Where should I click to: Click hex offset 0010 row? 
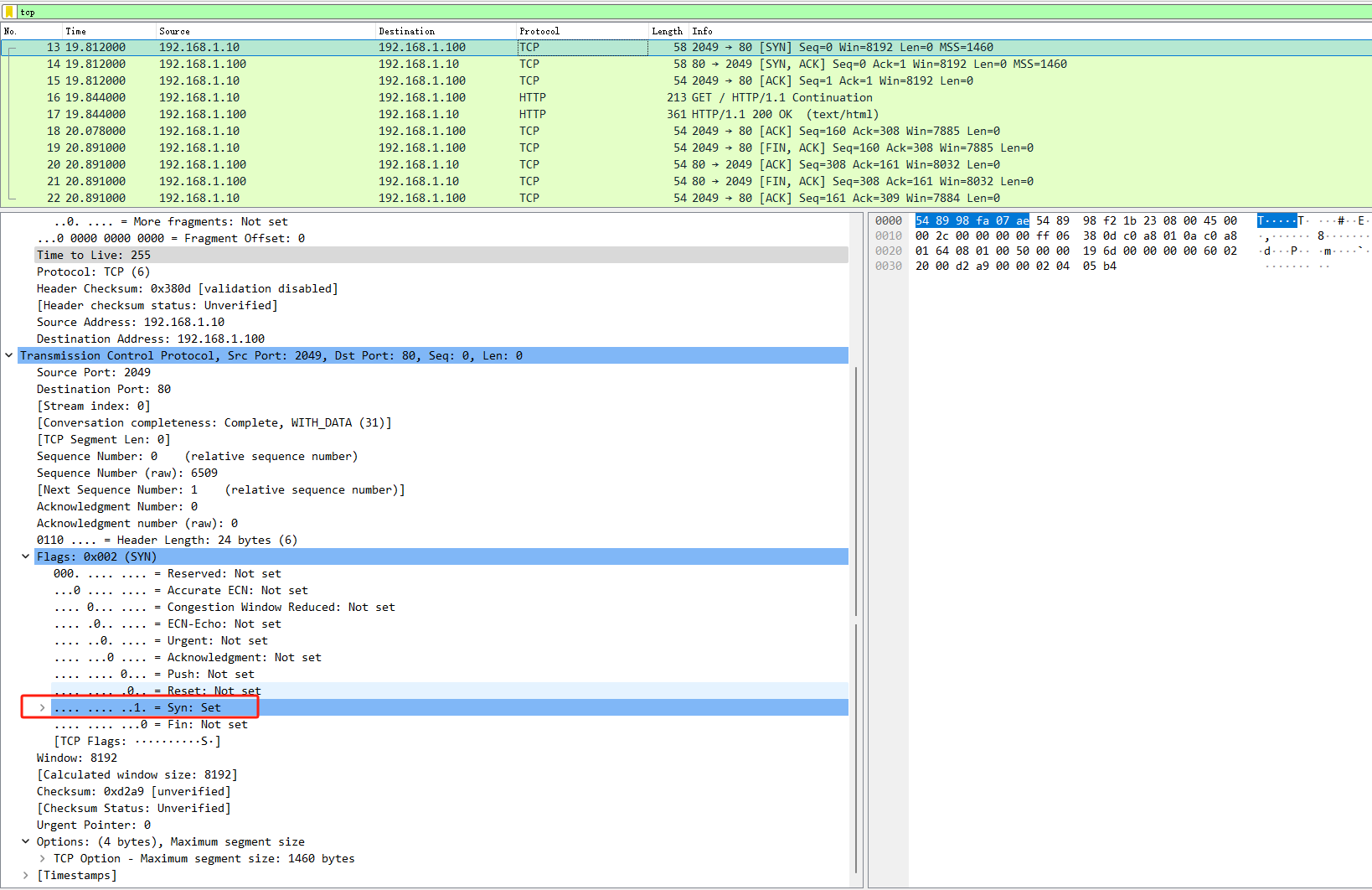coord(889,235)
